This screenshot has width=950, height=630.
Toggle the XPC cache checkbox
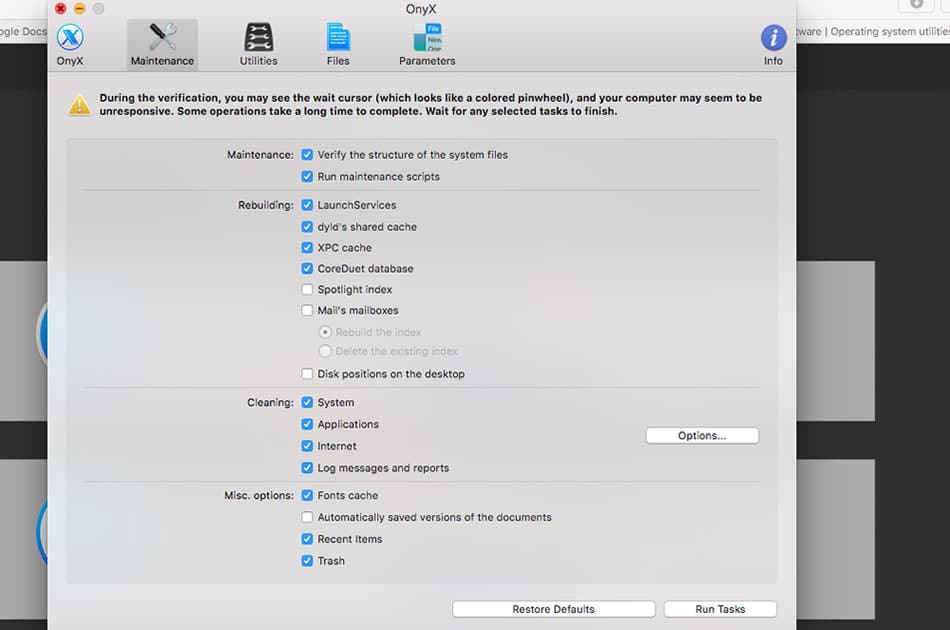tap(307, 247)
